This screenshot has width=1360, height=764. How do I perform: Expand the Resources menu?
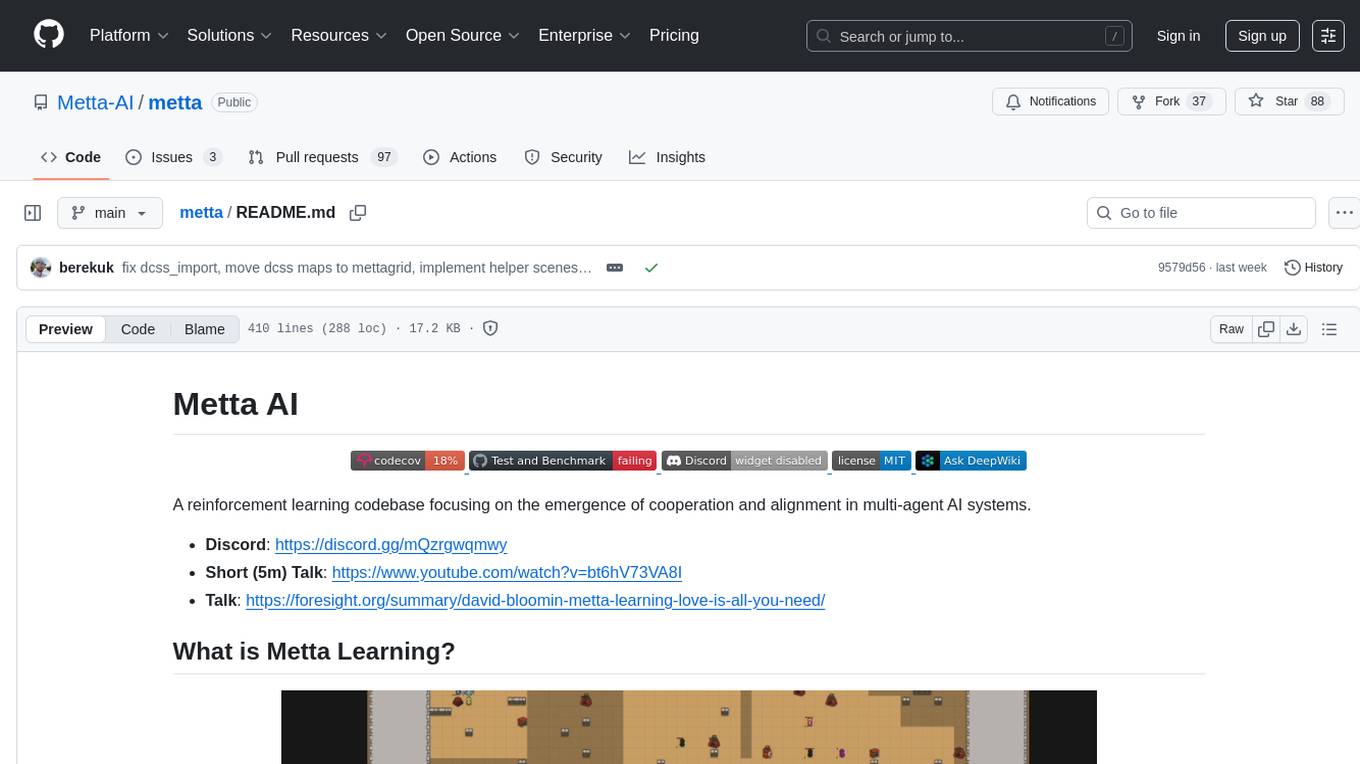339,35
